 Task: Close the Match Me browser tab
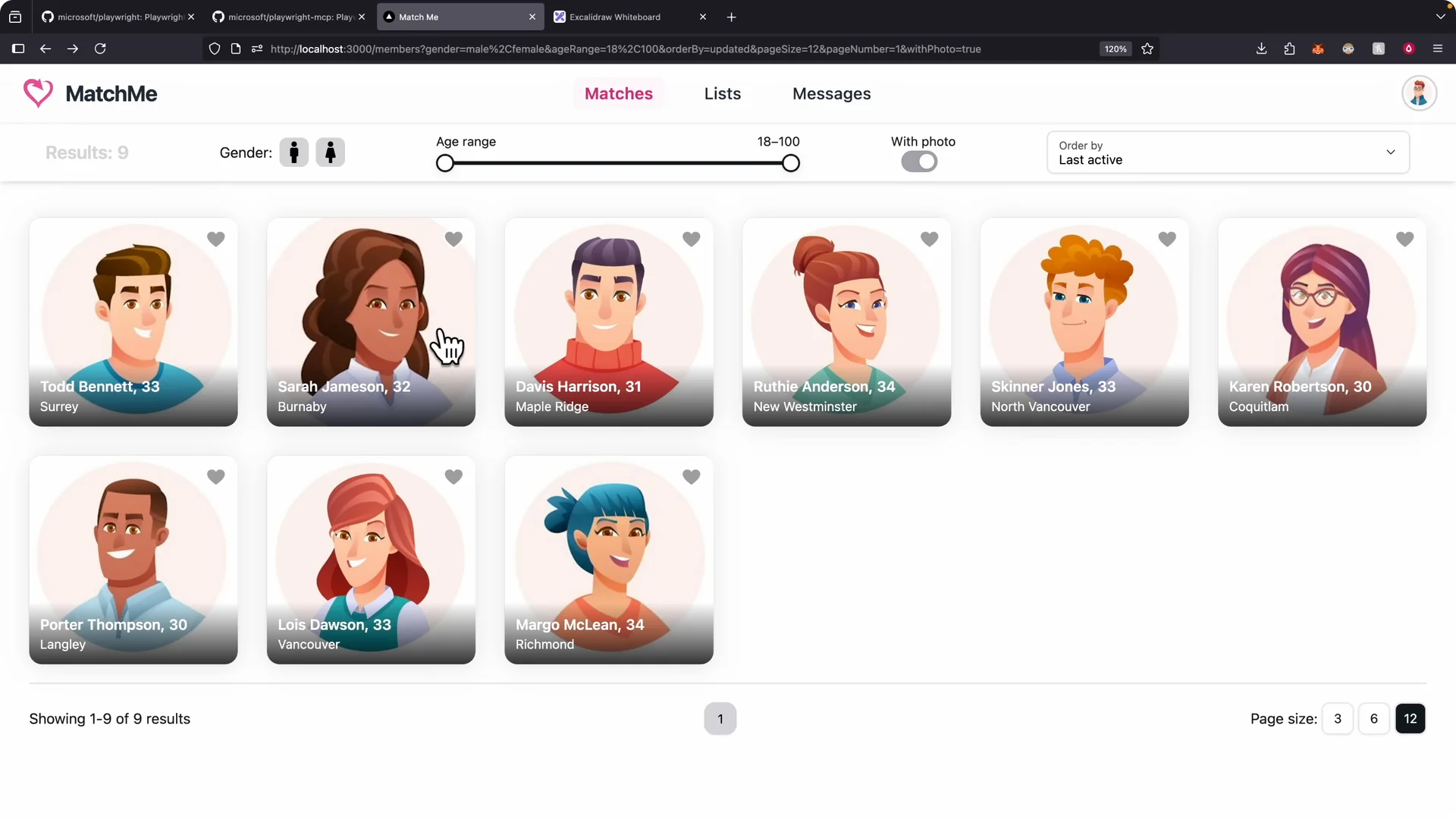tap(532, 17)
